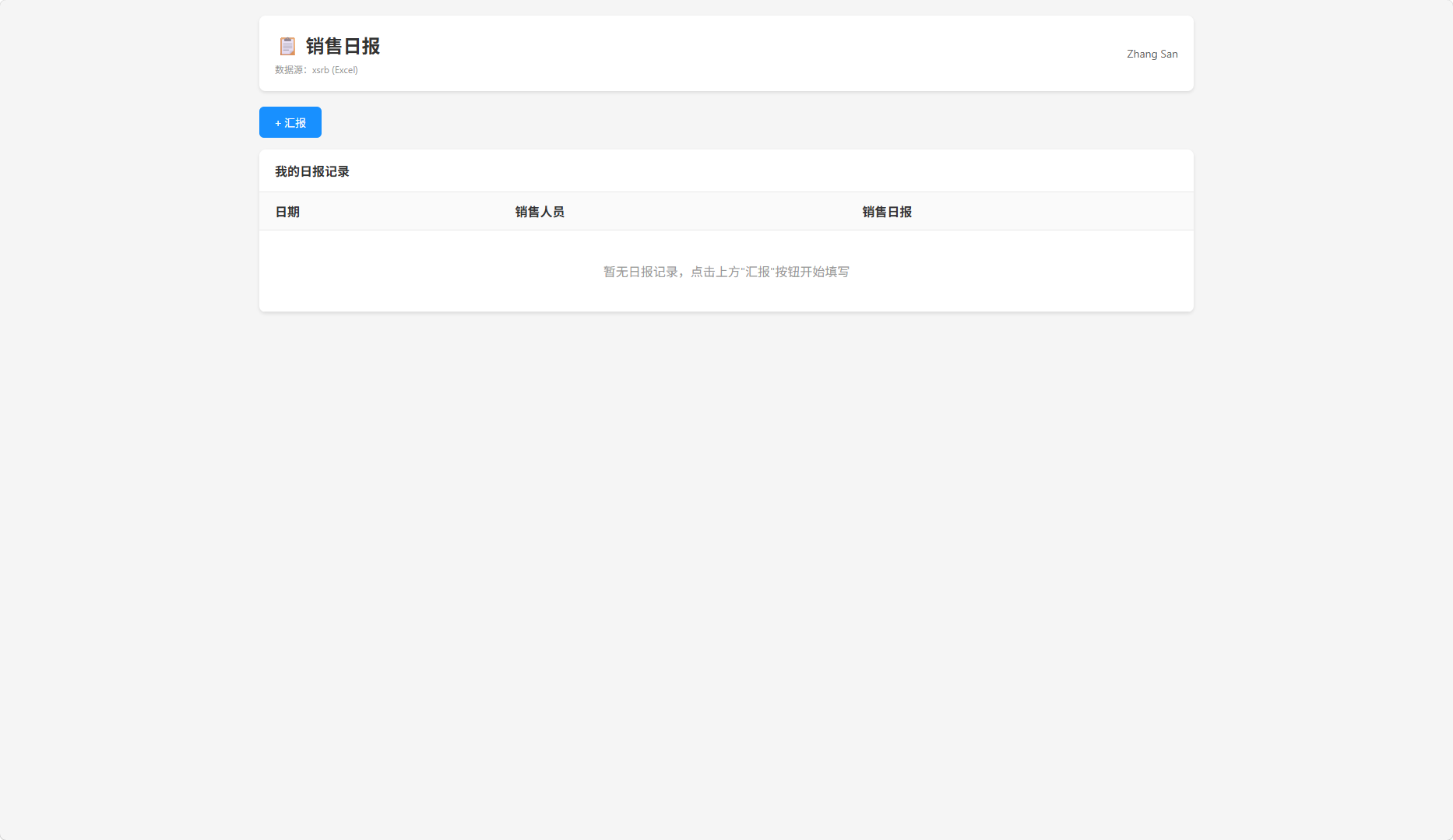Click the empty state hint message
Image resolution: width=1453 pixels, height=840 pixels.
726,271
